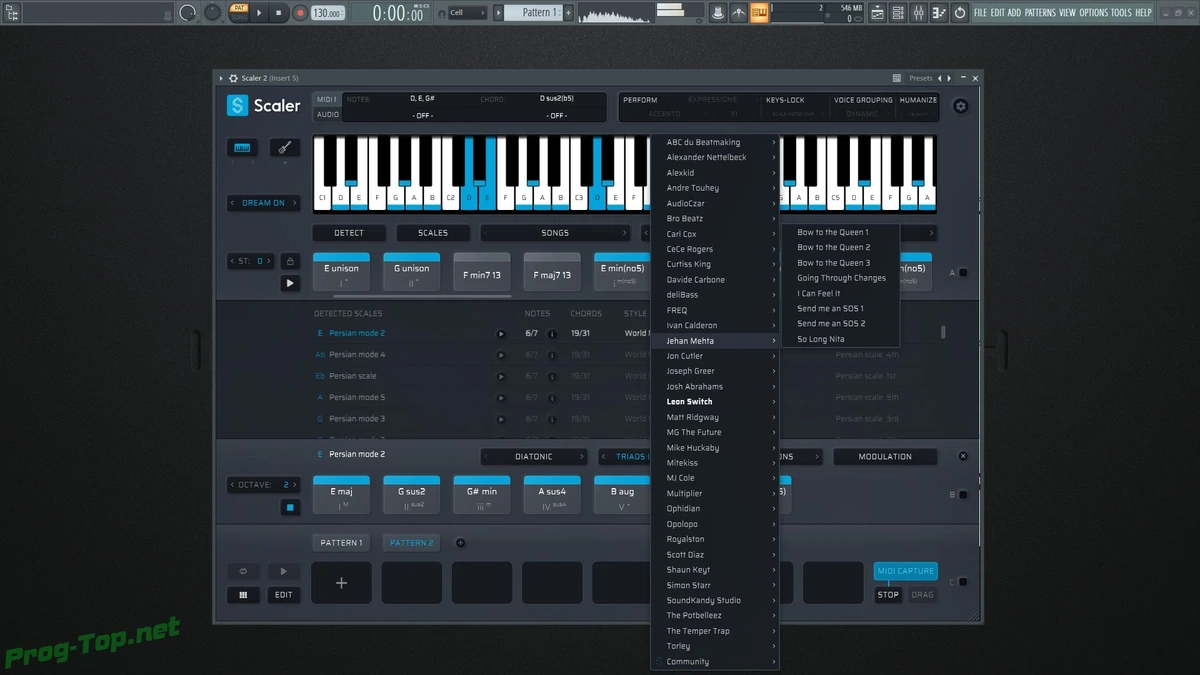Show info for Persian mode 4 scale
This screenshot has width=1200, height=675.
(552, 355)
